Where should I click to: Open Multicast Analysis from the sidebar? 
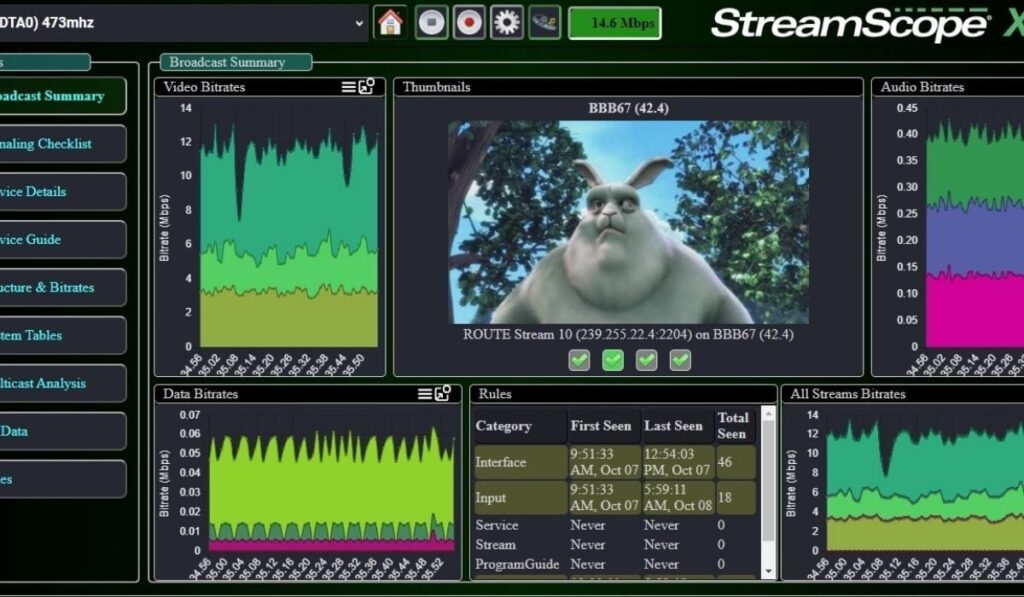(x=62, y=383)
